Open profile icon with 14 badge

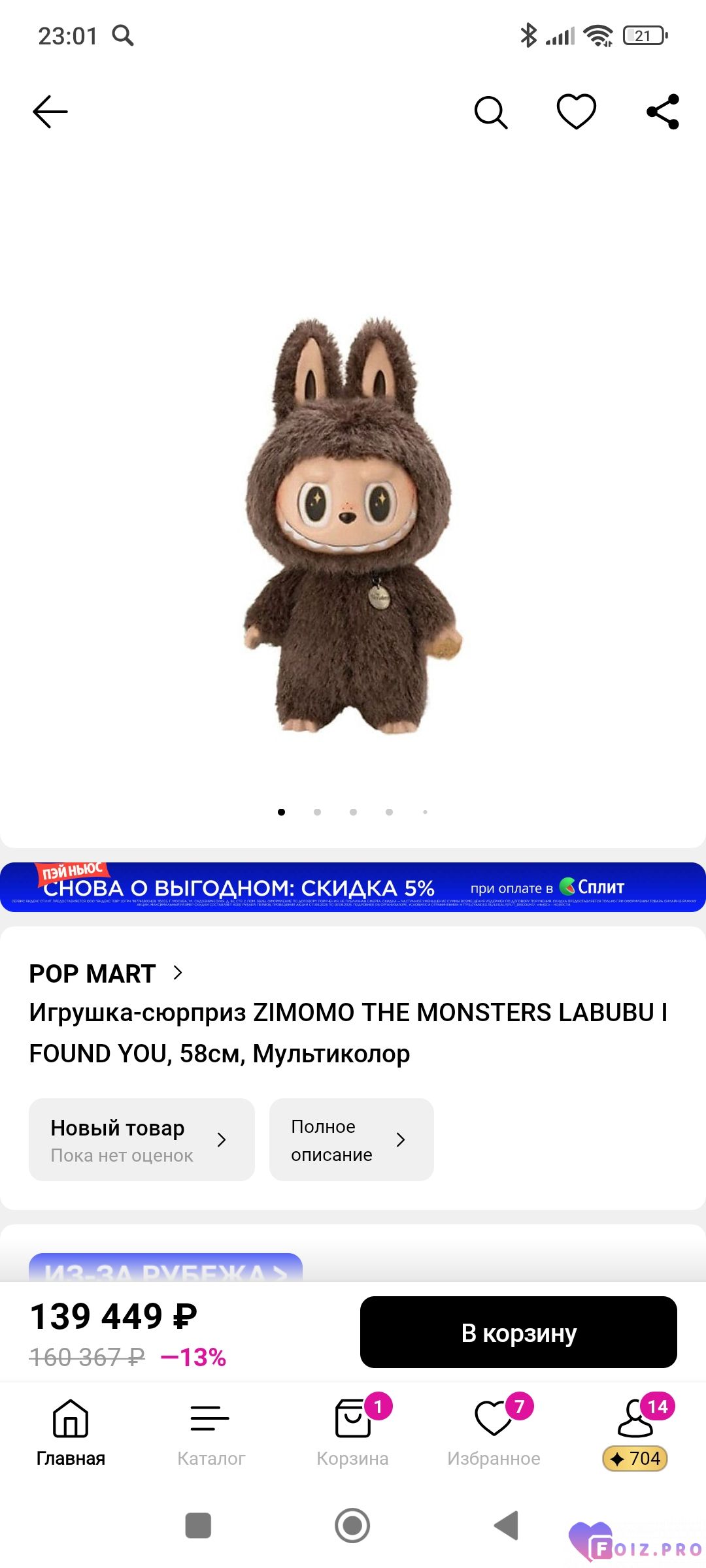click(x=635, y=1416)
